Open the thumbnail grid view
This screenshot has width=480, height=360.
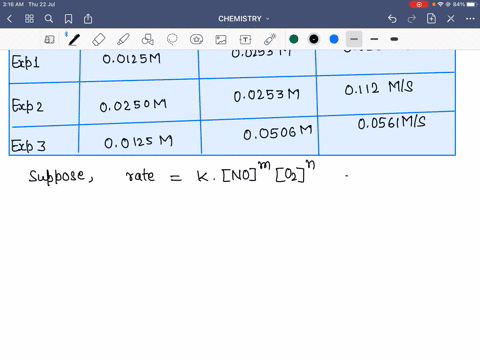tap(29, 19)
